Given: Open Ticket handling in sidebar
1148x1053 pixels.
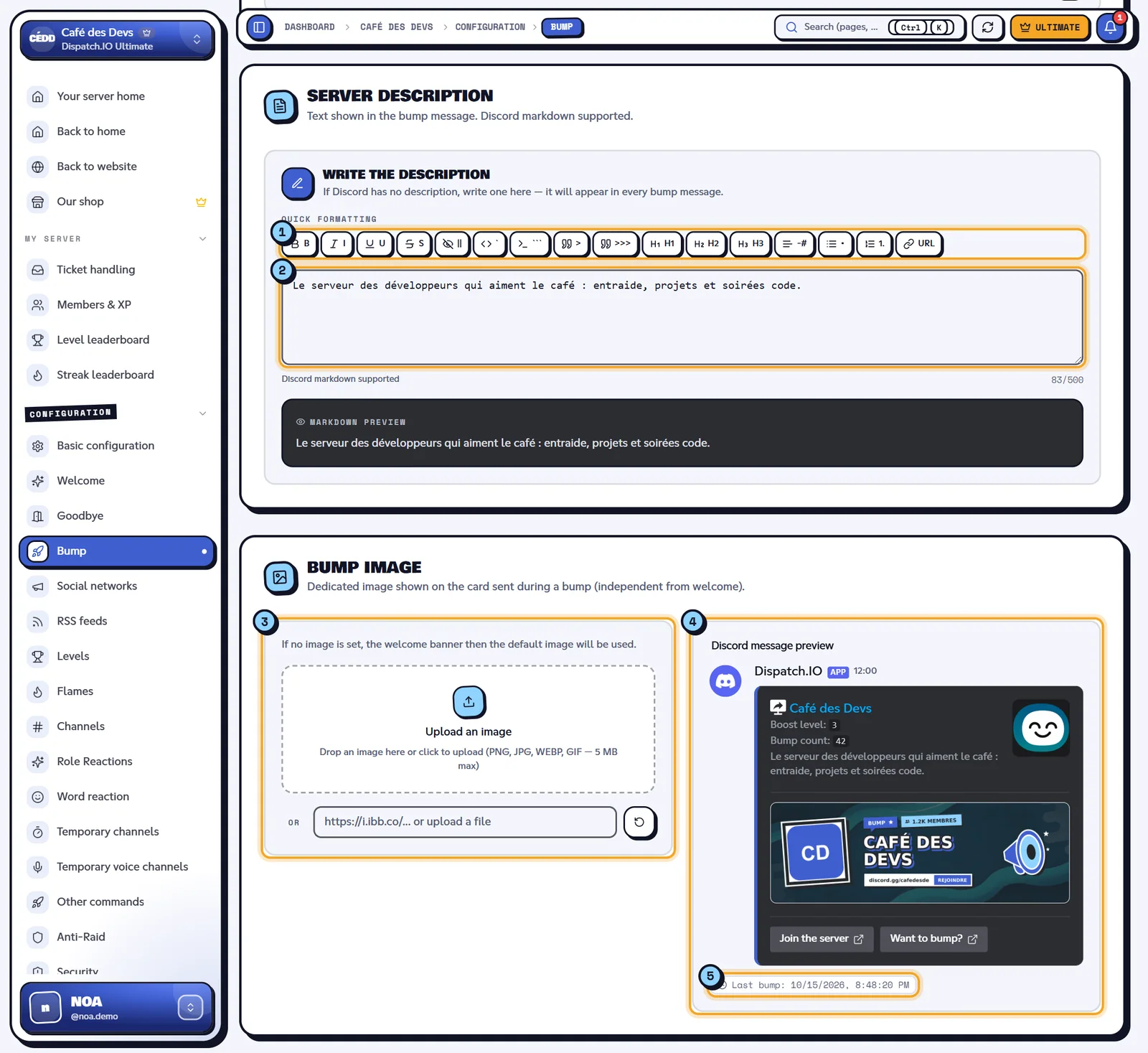Looking at the screenshot, I should pyautogui.click(x=117, y=270).
